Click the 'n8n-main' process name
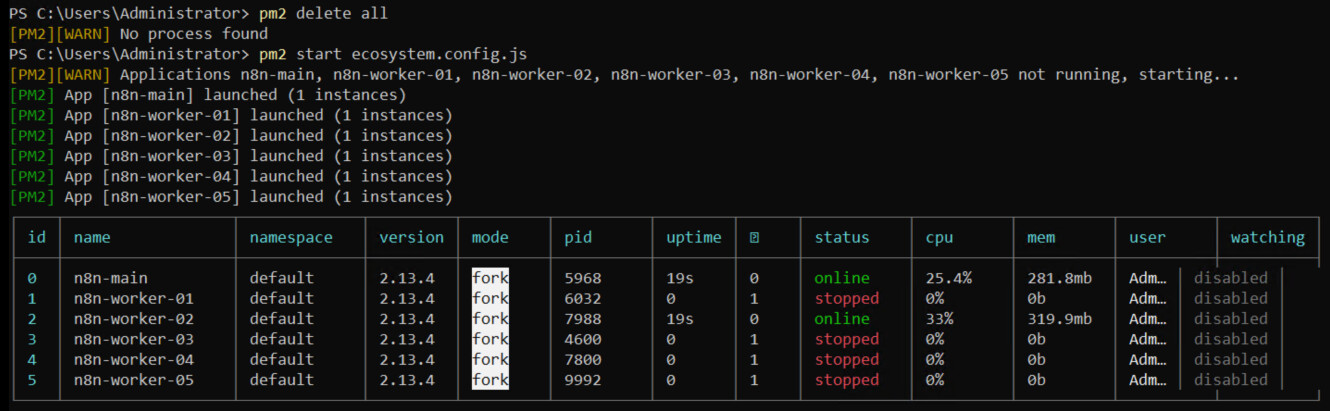The image size is (1330, 411). tap(111, 278)
